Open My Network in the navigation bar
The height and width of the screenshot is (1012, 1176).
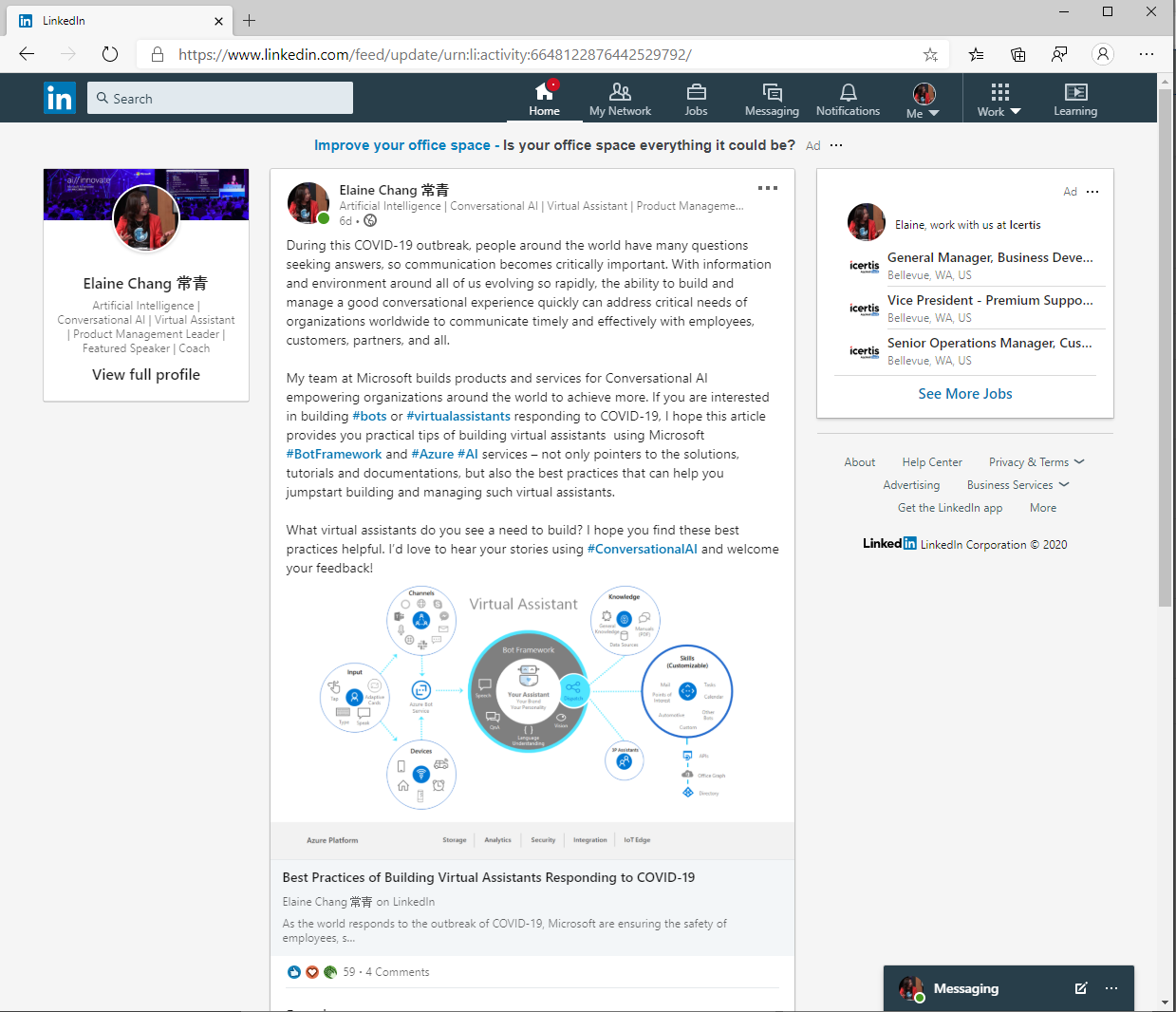click(x=620, y=98)
